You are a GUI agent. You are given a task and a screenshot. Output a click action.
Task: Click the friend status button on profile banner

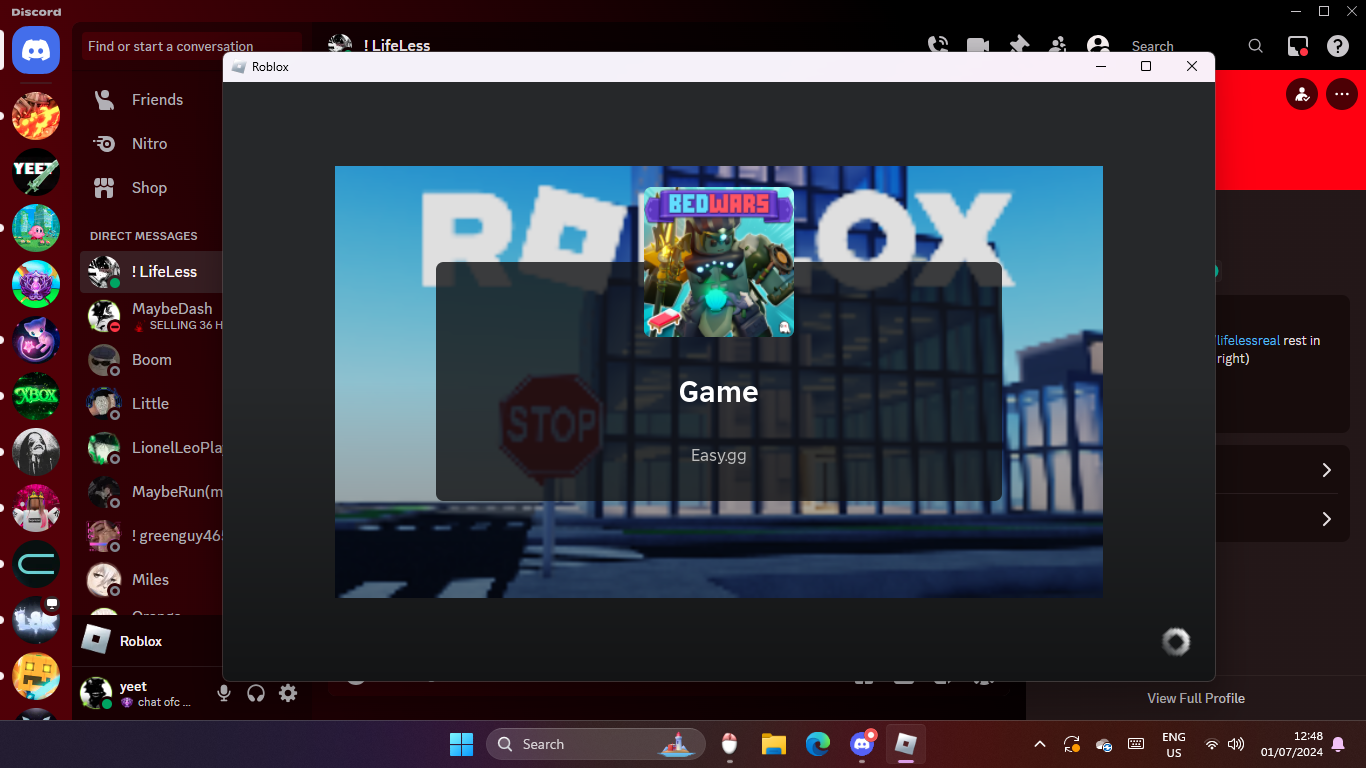[x=1302, y=95]
